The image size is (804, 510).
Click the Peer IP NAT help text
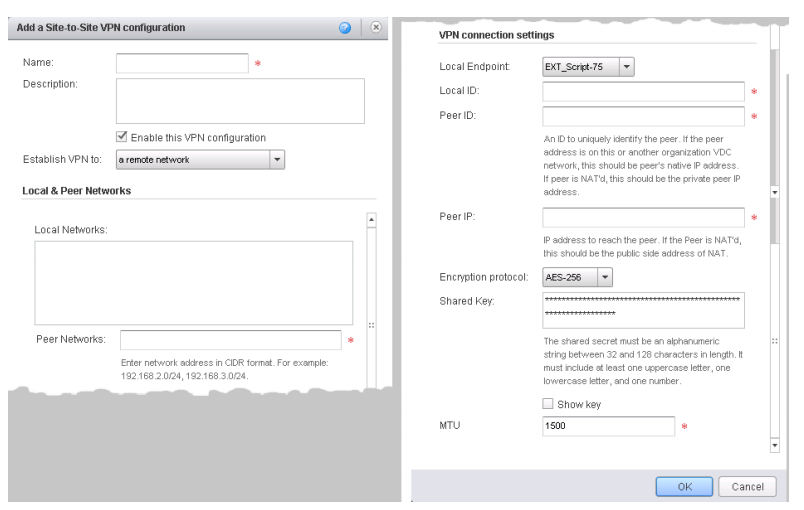(x=642, y=247)
